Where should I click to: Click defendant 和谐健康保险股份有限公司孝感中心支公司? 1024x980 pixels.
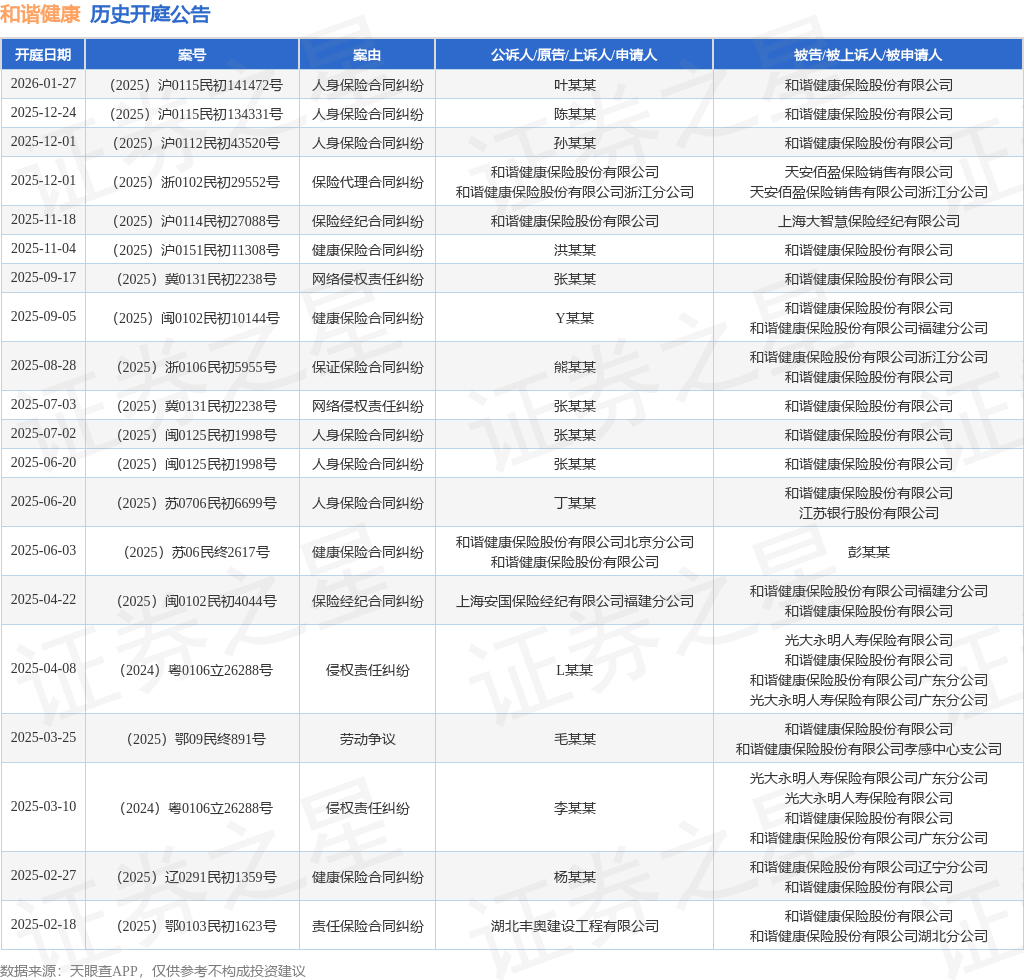869,749
